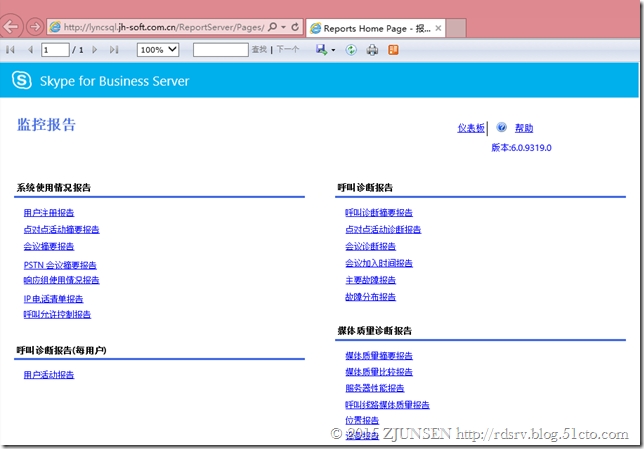Open 媒体质量比较报告 link
The width and height of the screenshot is (644, 449).
pyautogui.click(x=379, y=372)
